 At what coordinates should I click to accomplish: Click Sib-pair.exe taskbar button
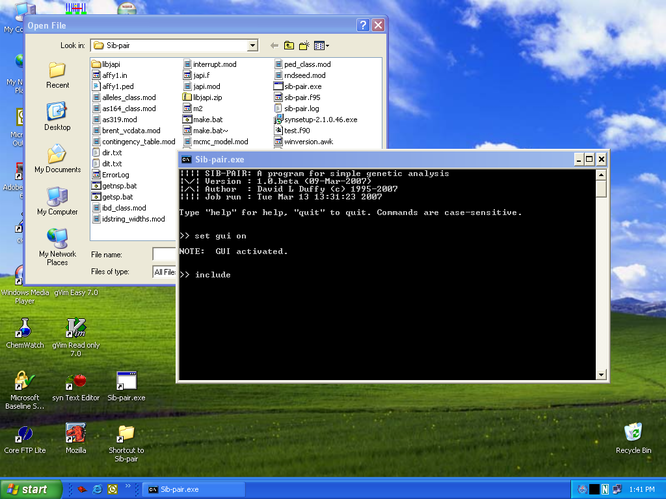tap(193, 489)
